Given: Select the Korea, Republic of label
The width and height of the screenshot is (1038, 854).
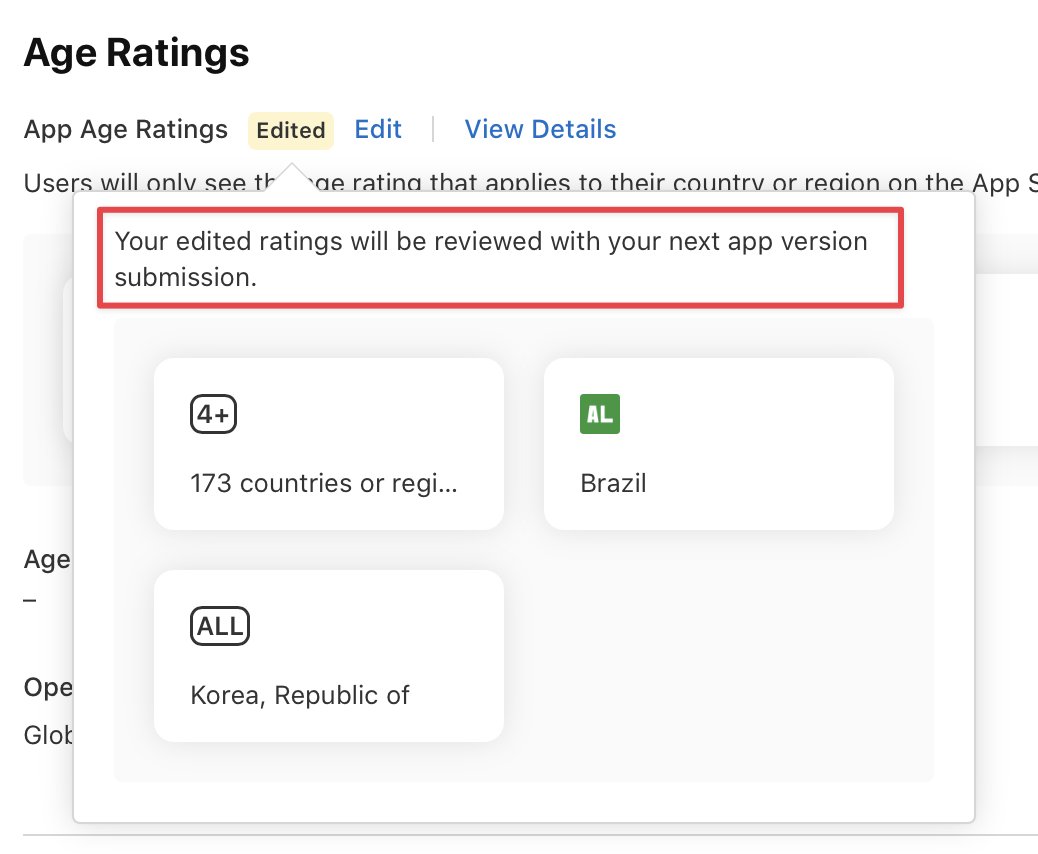Looking at the screenshot, I should pyautogui.click(x=300, y=695).
